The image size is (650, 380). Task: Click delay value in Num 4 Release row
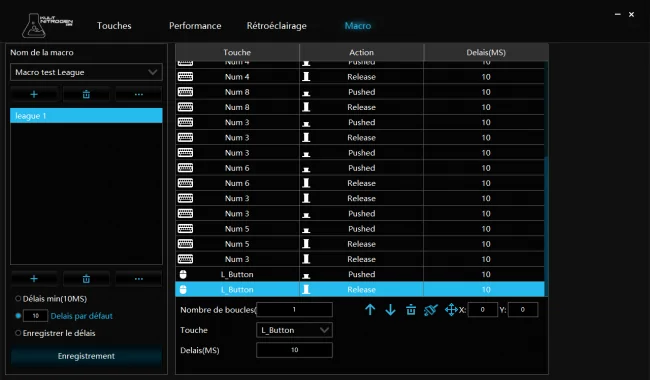486,77
